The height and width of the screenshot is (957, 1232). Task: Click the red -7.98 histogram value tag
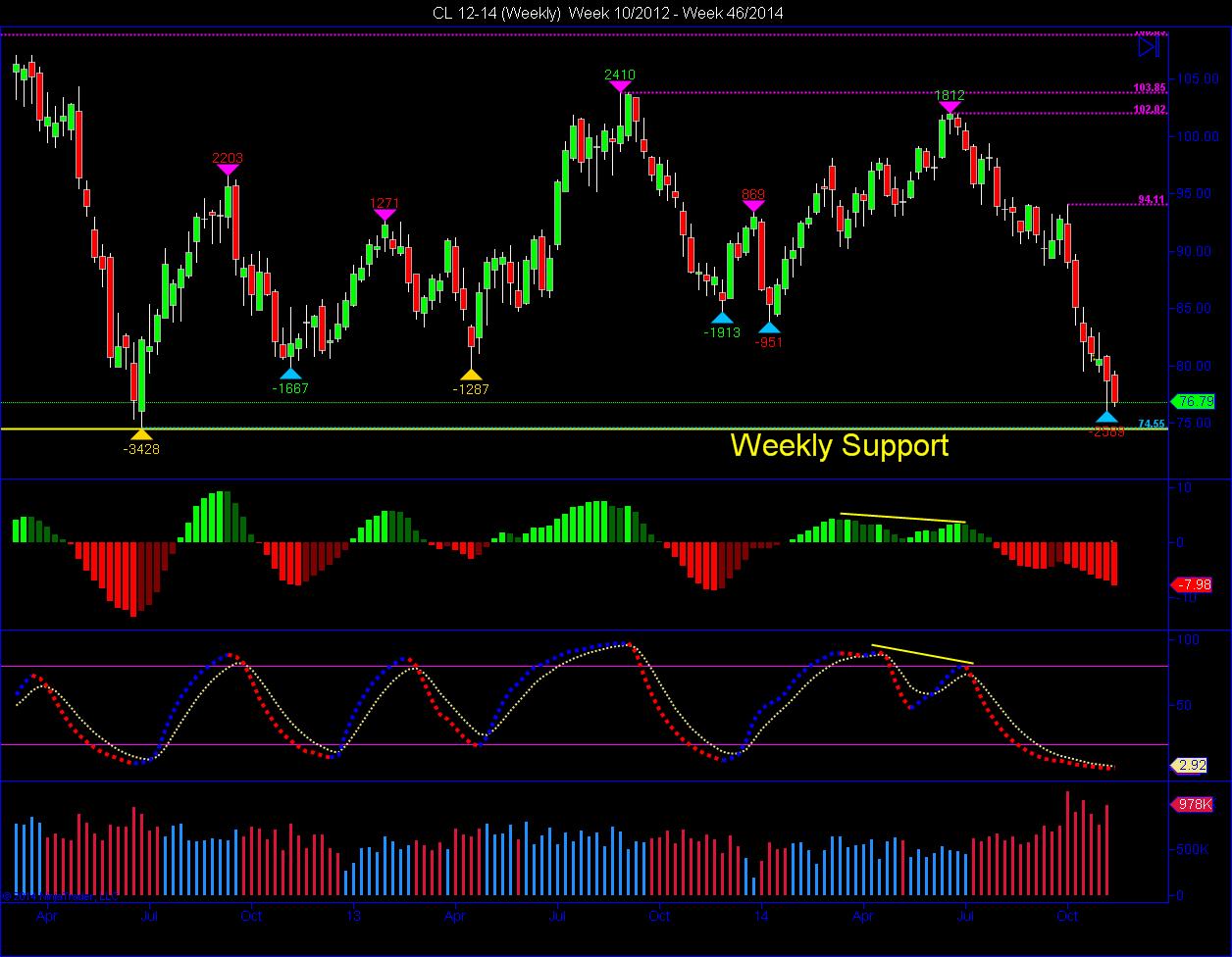click(1192, 585)
